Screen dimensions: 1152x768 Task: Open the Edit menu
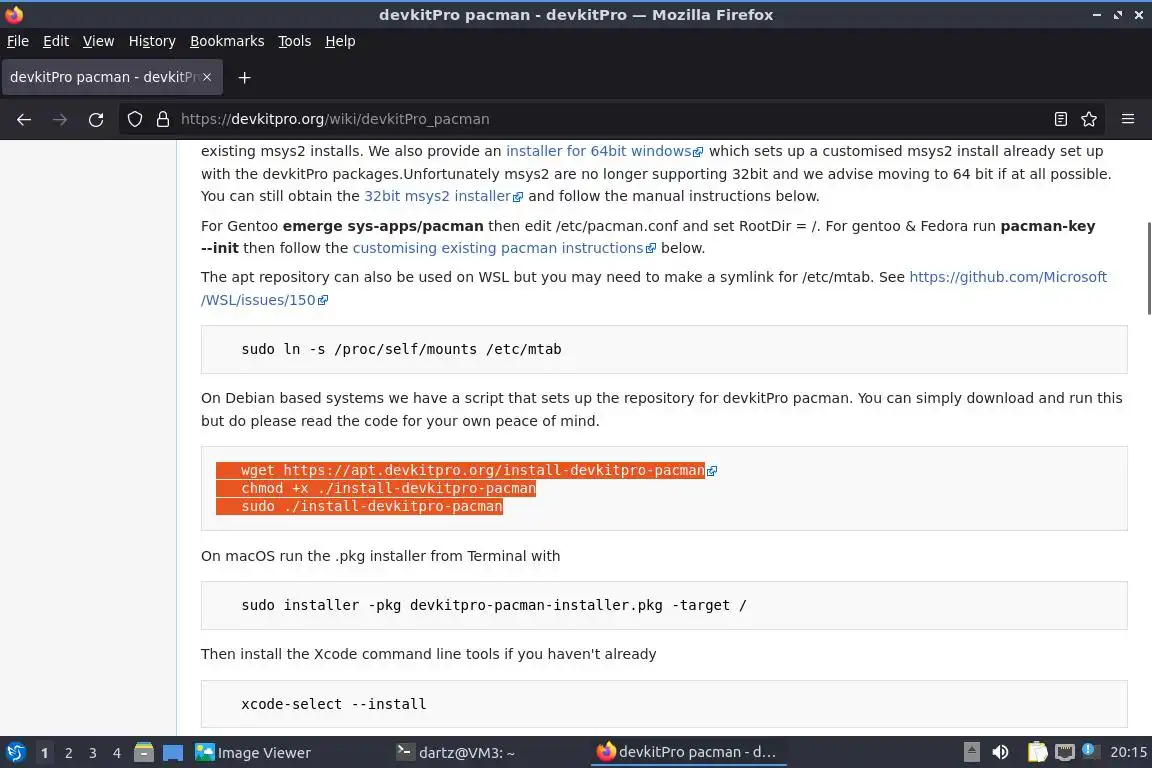pyautogui.click(x=56, y=41)
